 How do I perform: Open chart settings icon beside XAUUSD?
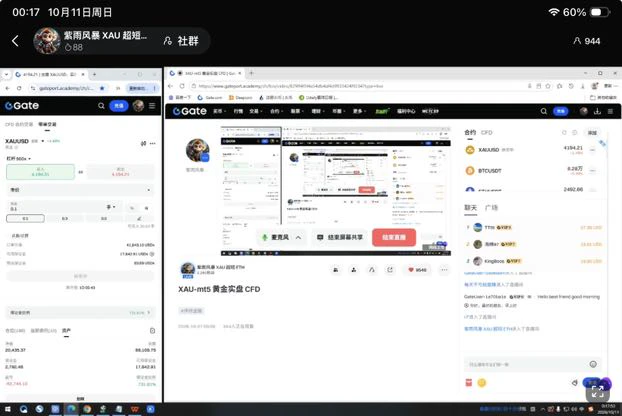pyautogui.click(x=143, y=143)
